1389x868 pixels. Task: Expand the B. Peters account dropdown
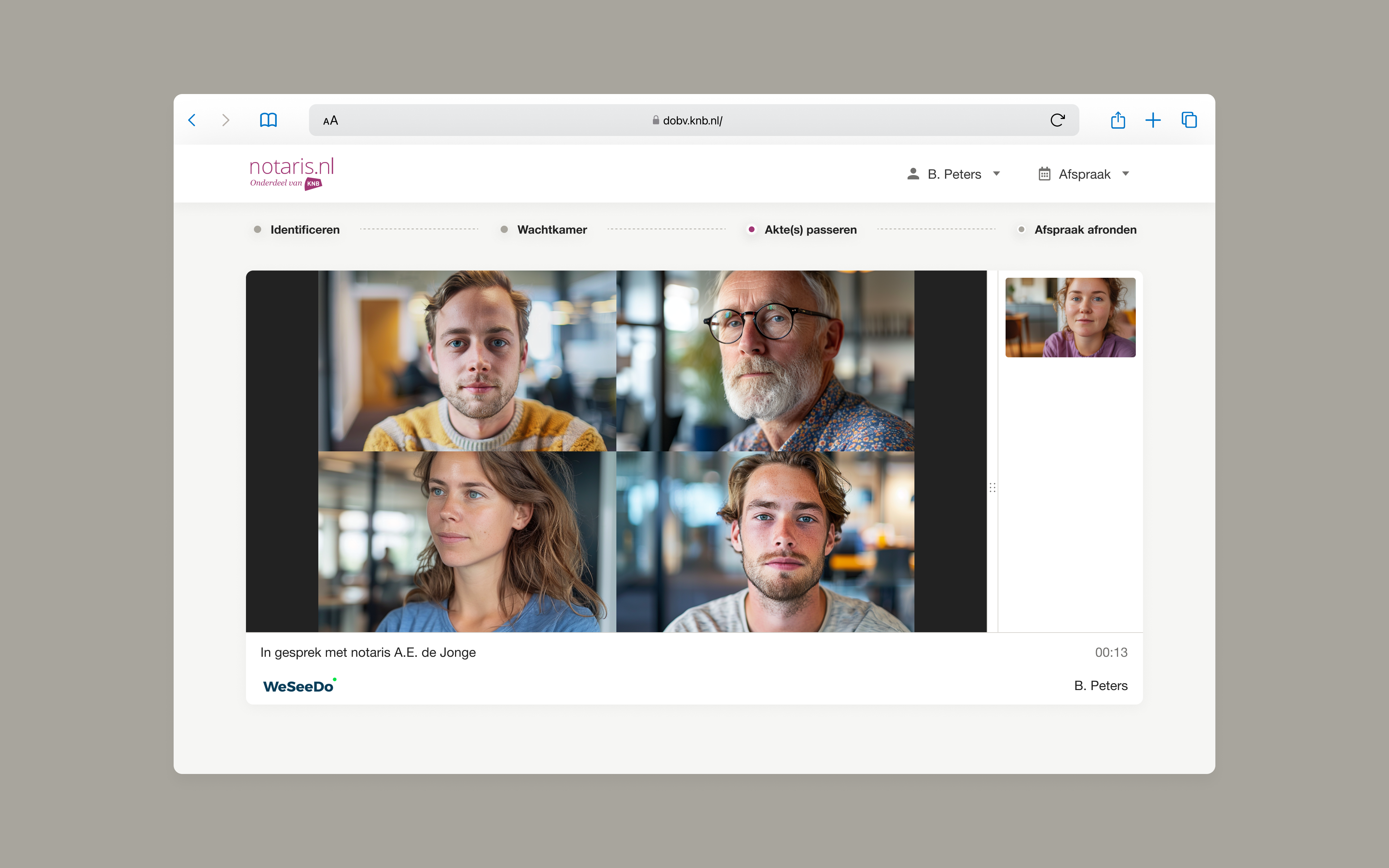(997, 173)
